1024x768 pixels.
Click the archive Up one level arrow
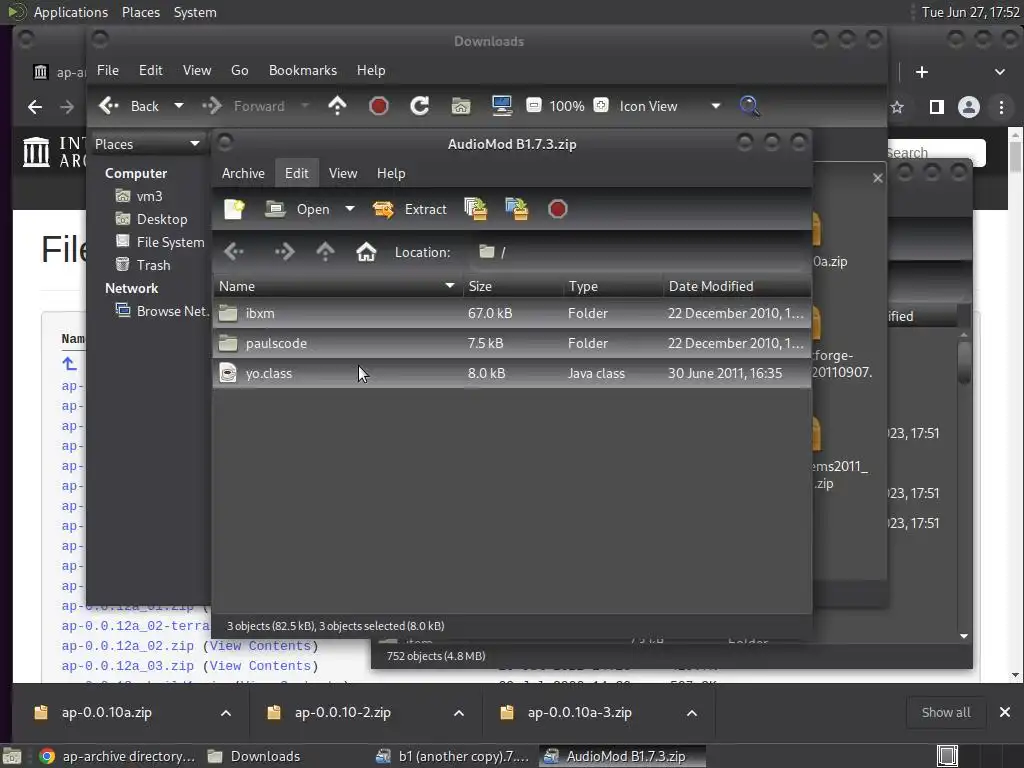pos(325,252)
